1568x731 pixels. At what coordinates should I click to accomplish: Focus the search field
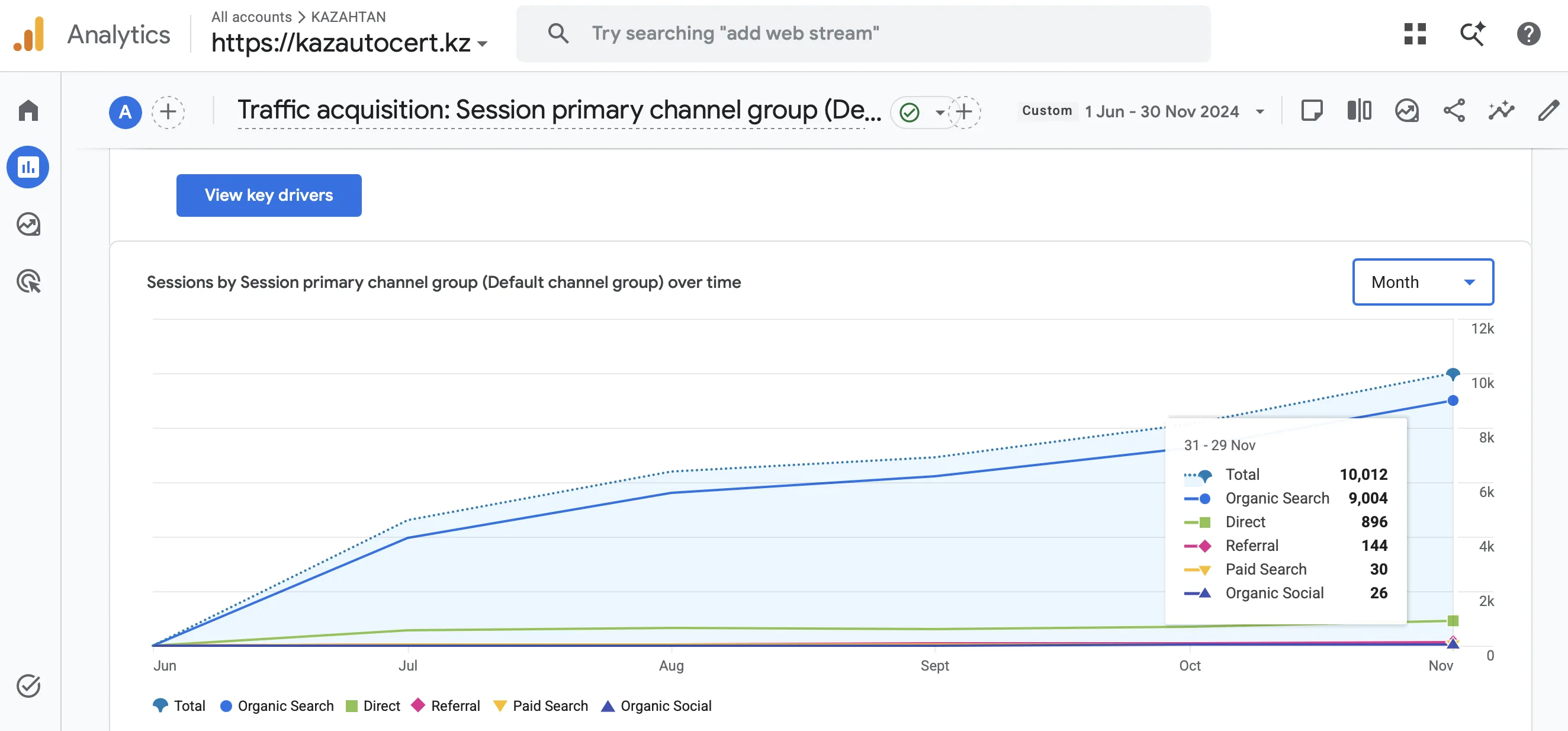coord(863,34)
